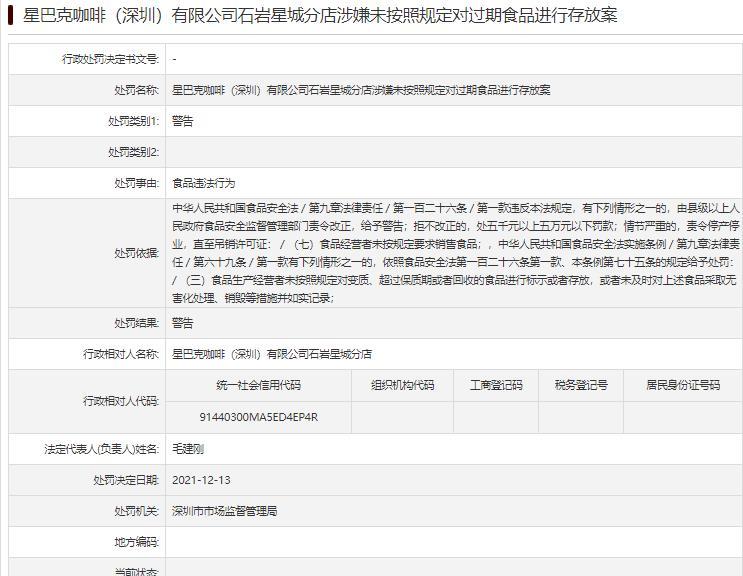Click the 警告 value in 处罚类别1 row

coord(183,121)
